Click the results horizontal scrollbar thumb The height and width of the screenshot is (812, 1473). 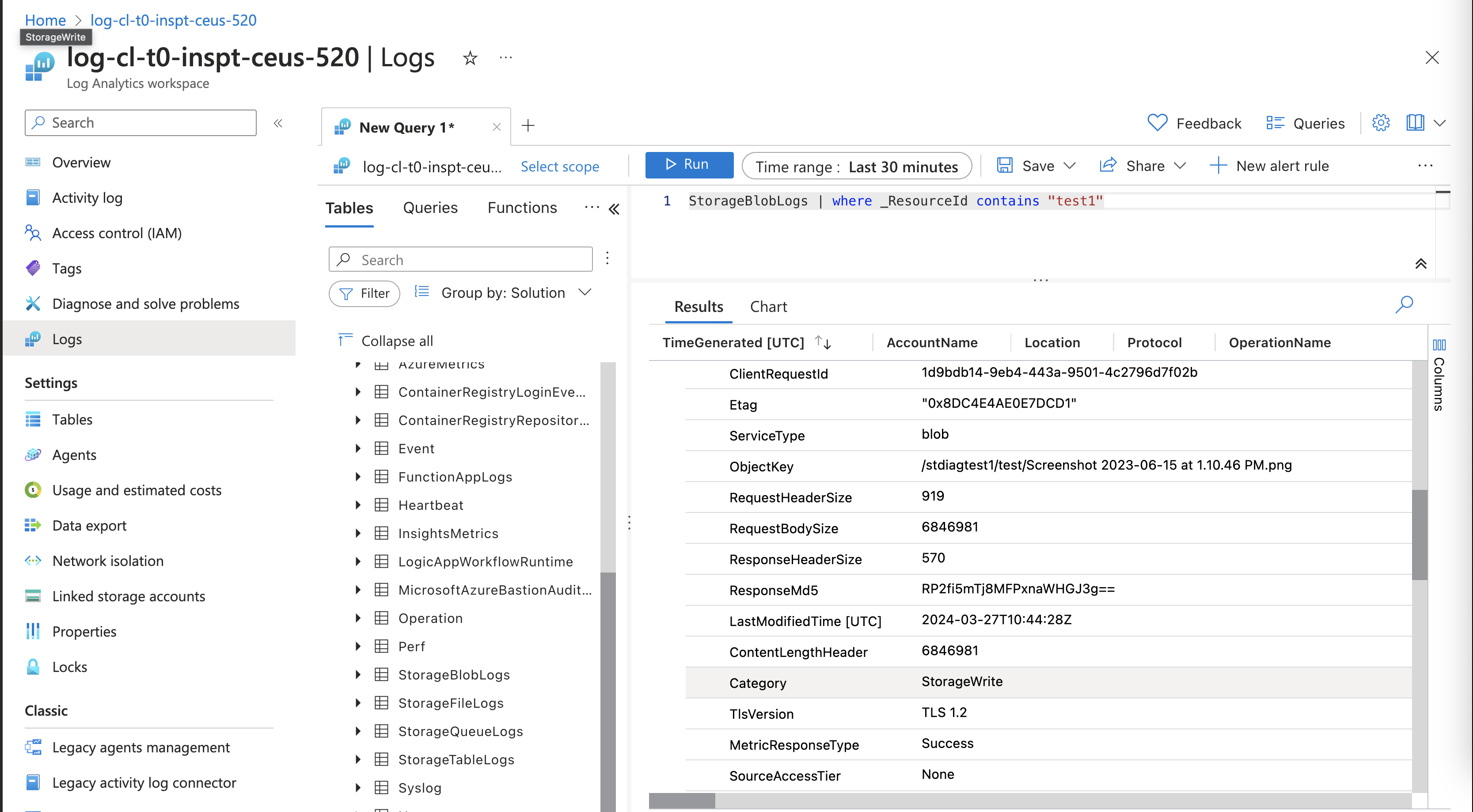(x=682, y=801)
